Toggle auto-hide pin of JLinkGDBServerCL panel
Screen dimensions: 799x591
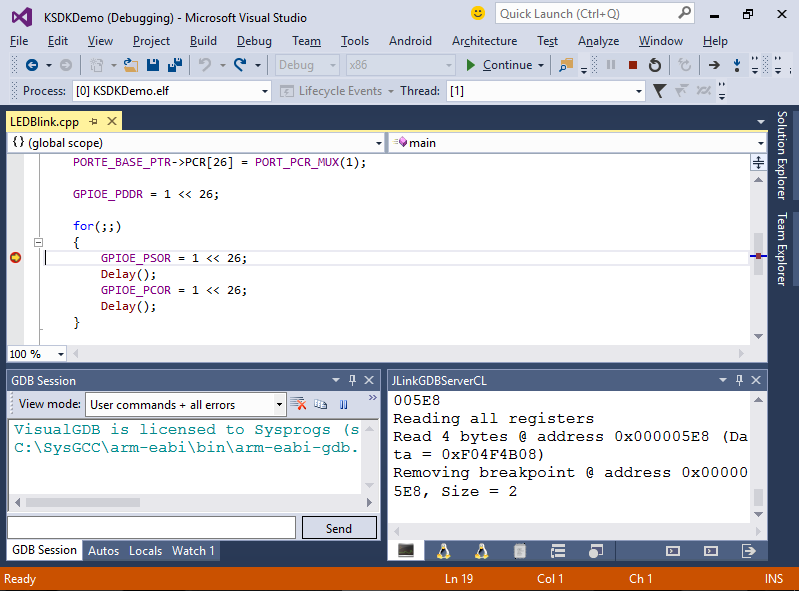[739, 380]
